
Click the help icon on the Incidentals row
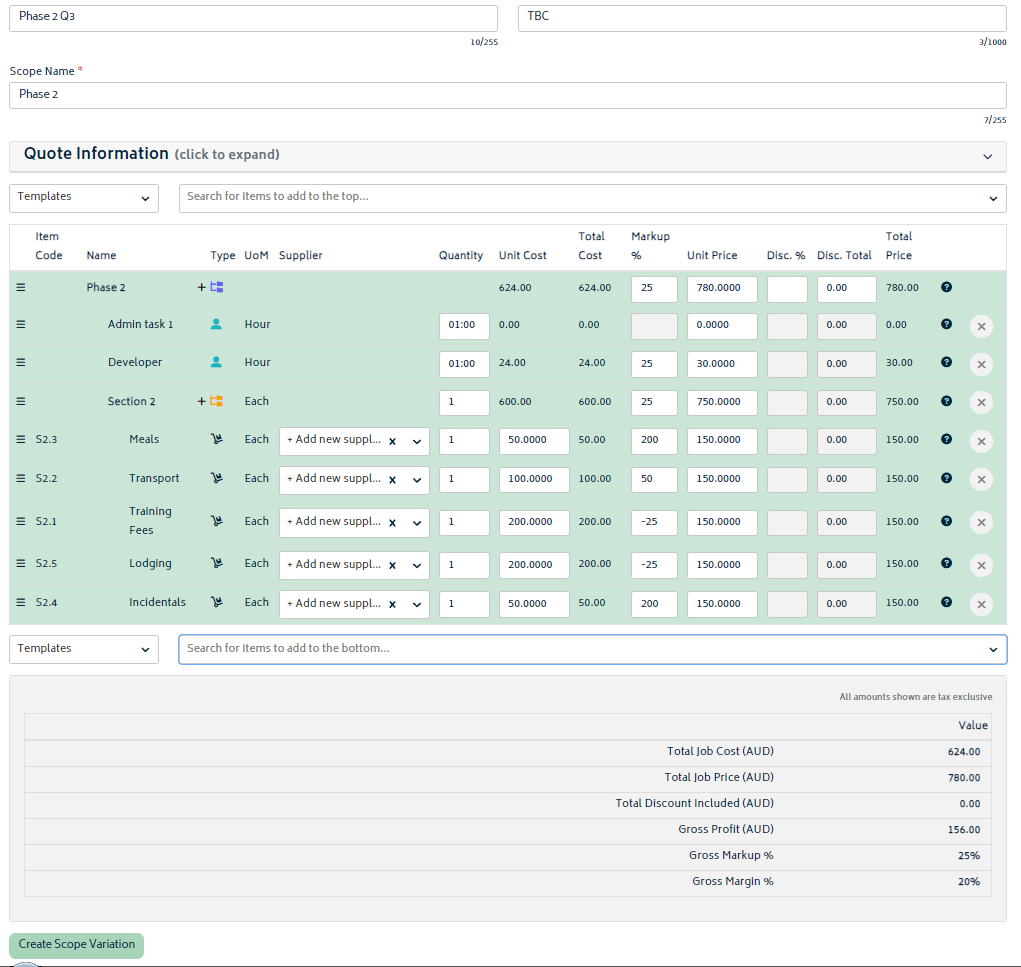point(946,603)
